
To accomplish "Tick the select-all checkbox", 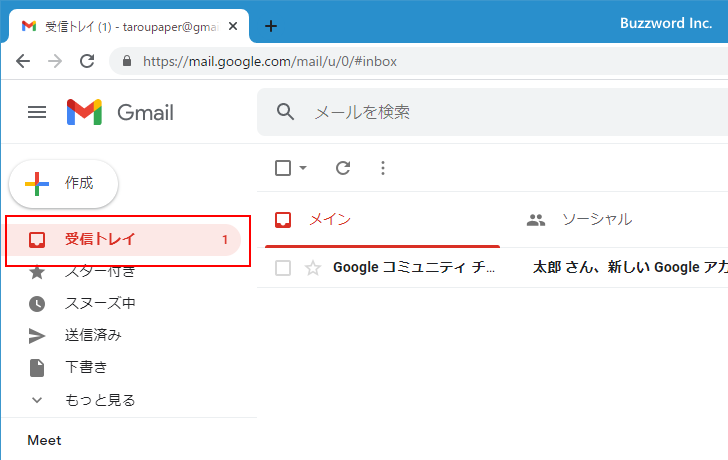I will coord(283,168).
